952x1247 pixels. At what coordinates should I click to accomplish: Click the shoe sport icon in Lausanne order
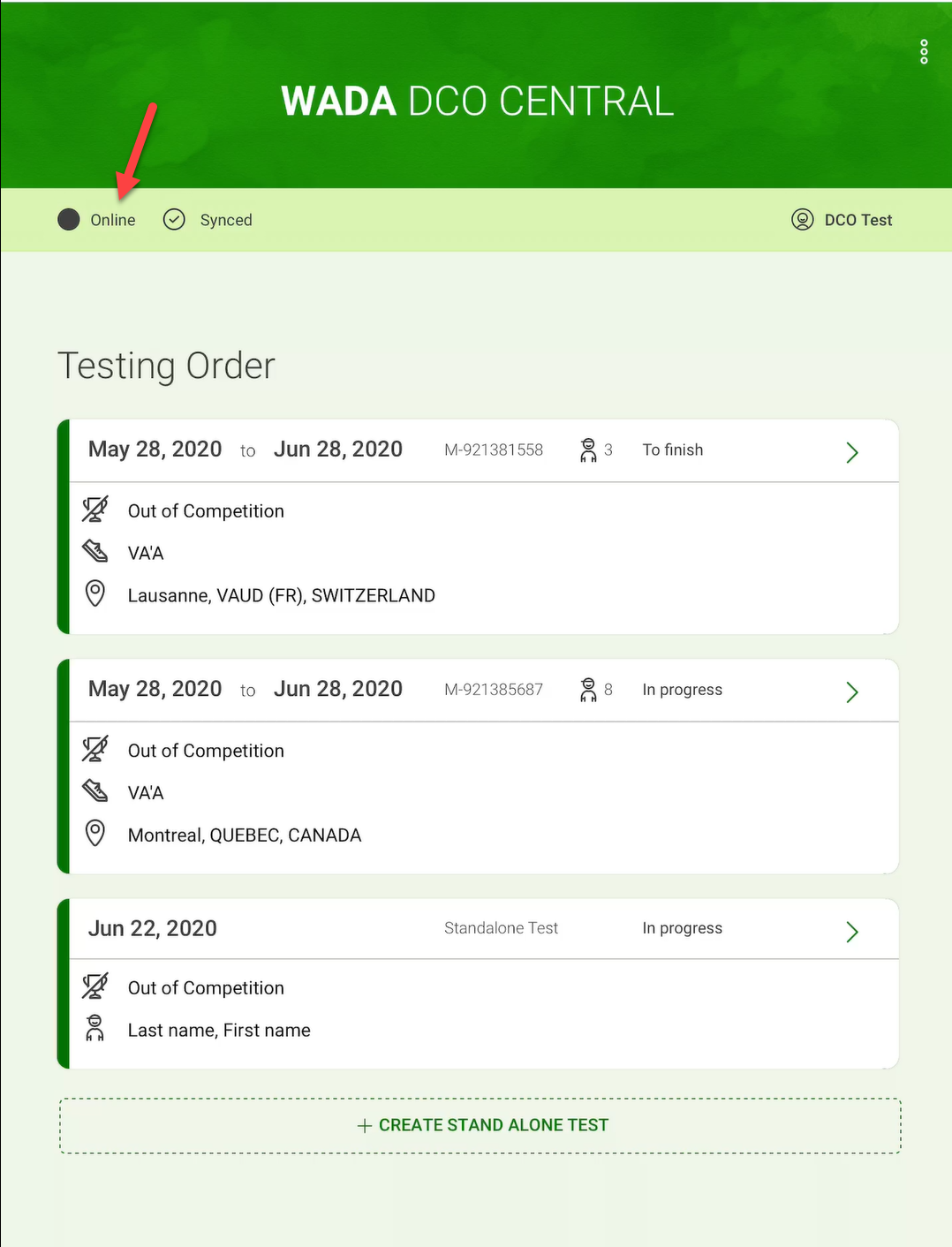(95, 552)
